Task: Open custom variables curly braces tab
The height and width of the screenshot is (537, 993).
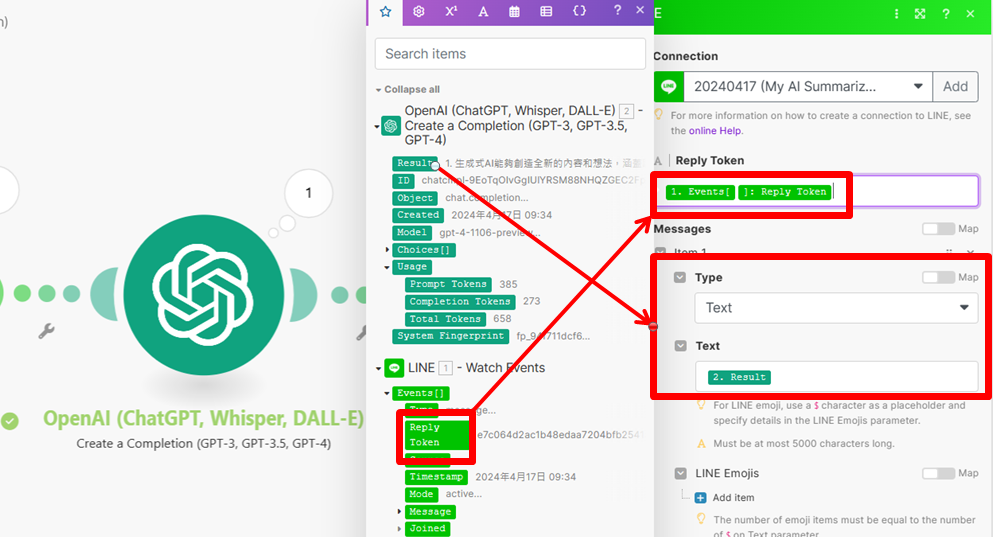Action: coord(579,11)
